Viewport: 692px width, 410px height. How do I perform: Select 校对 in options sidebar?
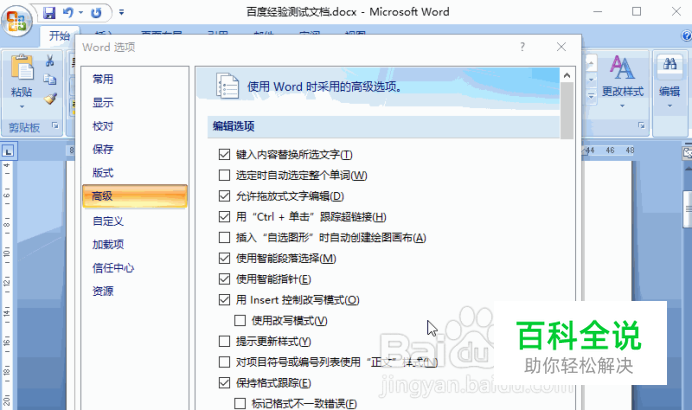[x=103, y=126]
